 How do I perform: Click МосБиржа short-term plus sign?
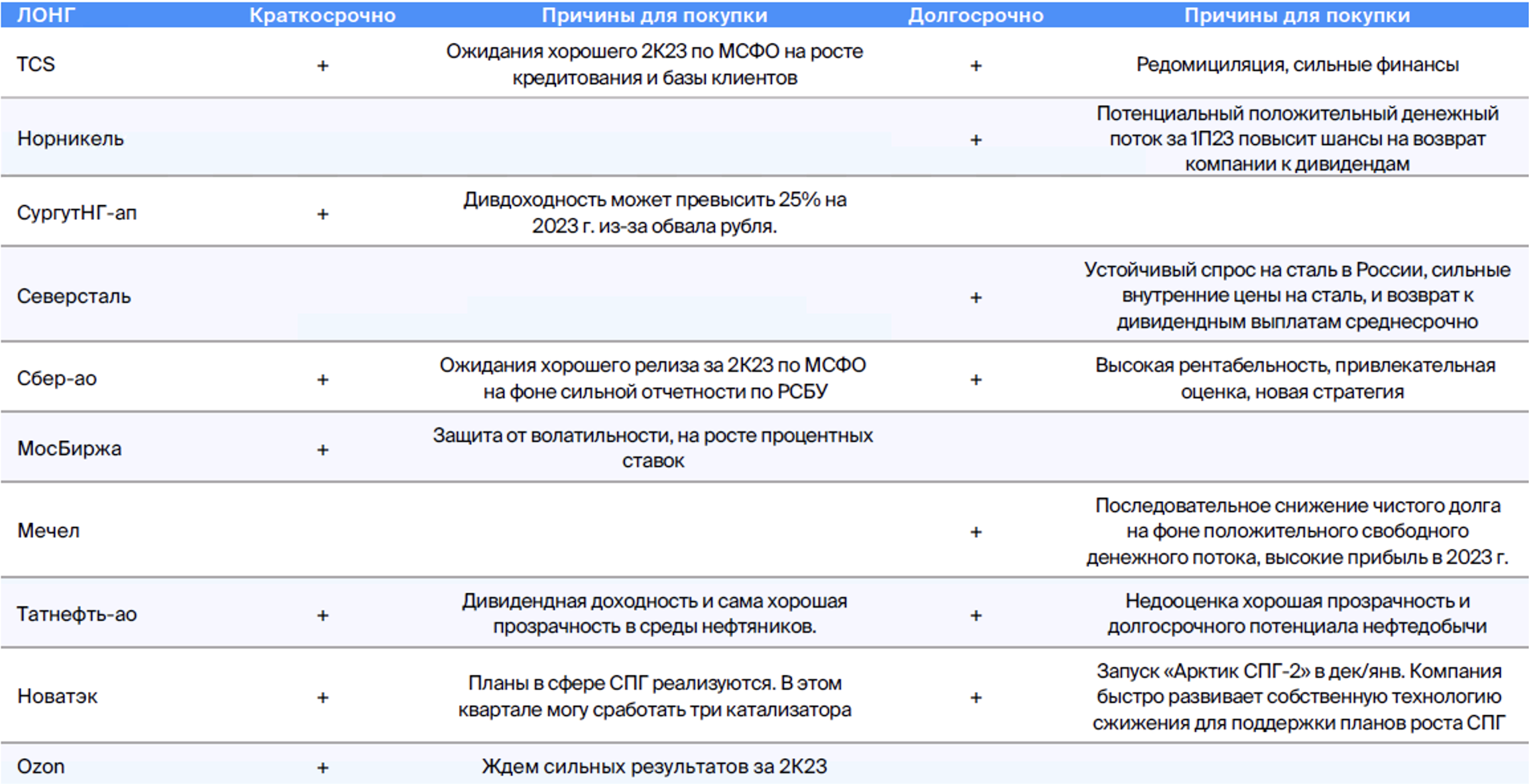pos(323,450)
